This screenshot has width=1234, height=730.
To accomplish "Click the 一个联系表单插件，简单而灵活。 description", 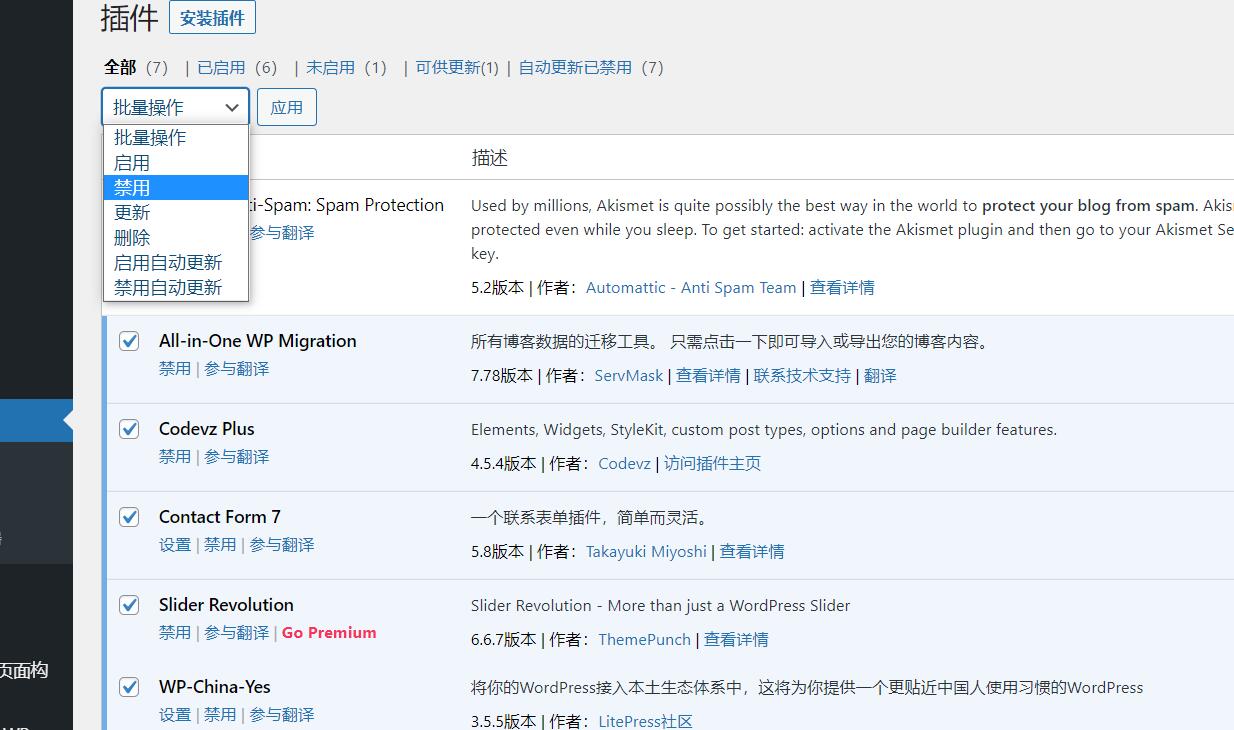I will [x=592, y=518].
